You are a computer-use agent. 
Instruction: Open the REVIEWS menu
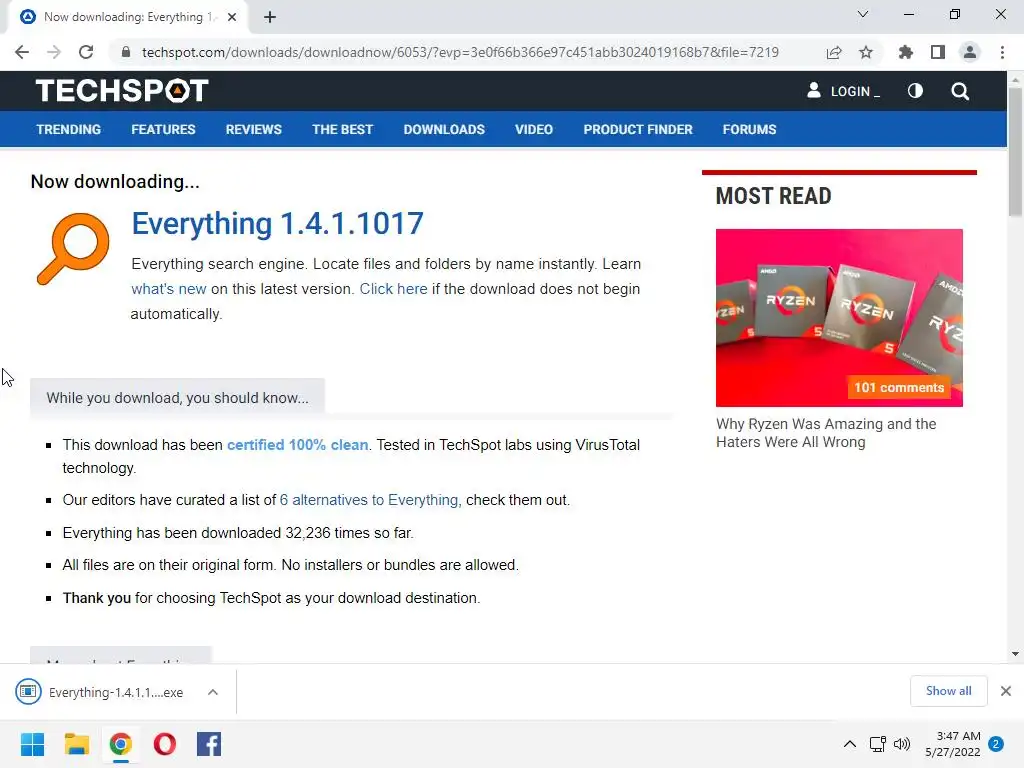(253, 129)
